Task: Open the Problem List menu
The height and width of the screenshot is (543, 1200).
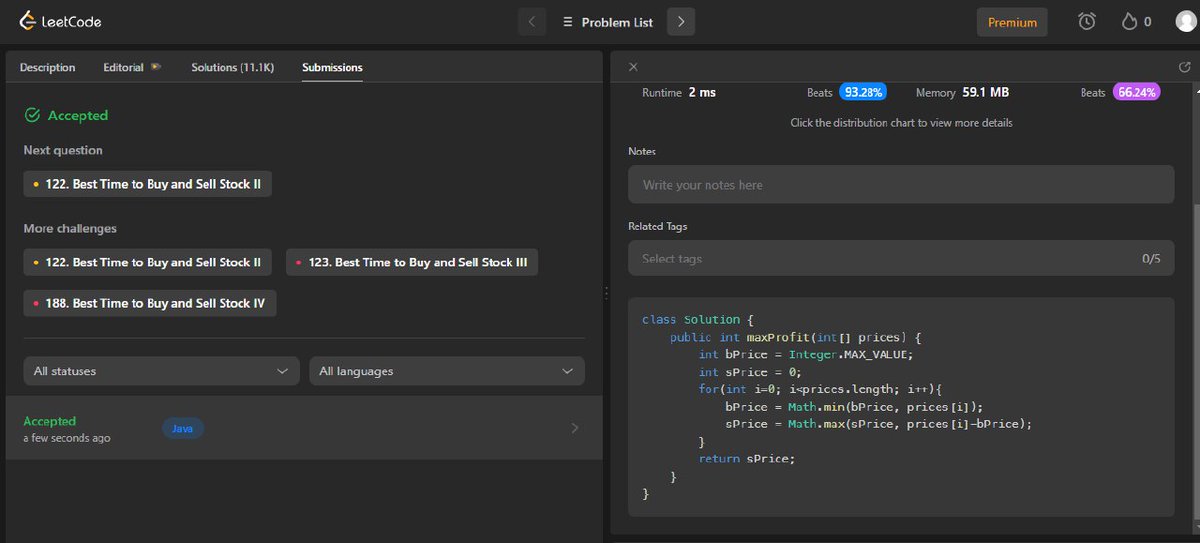Action: click(606, 21)
